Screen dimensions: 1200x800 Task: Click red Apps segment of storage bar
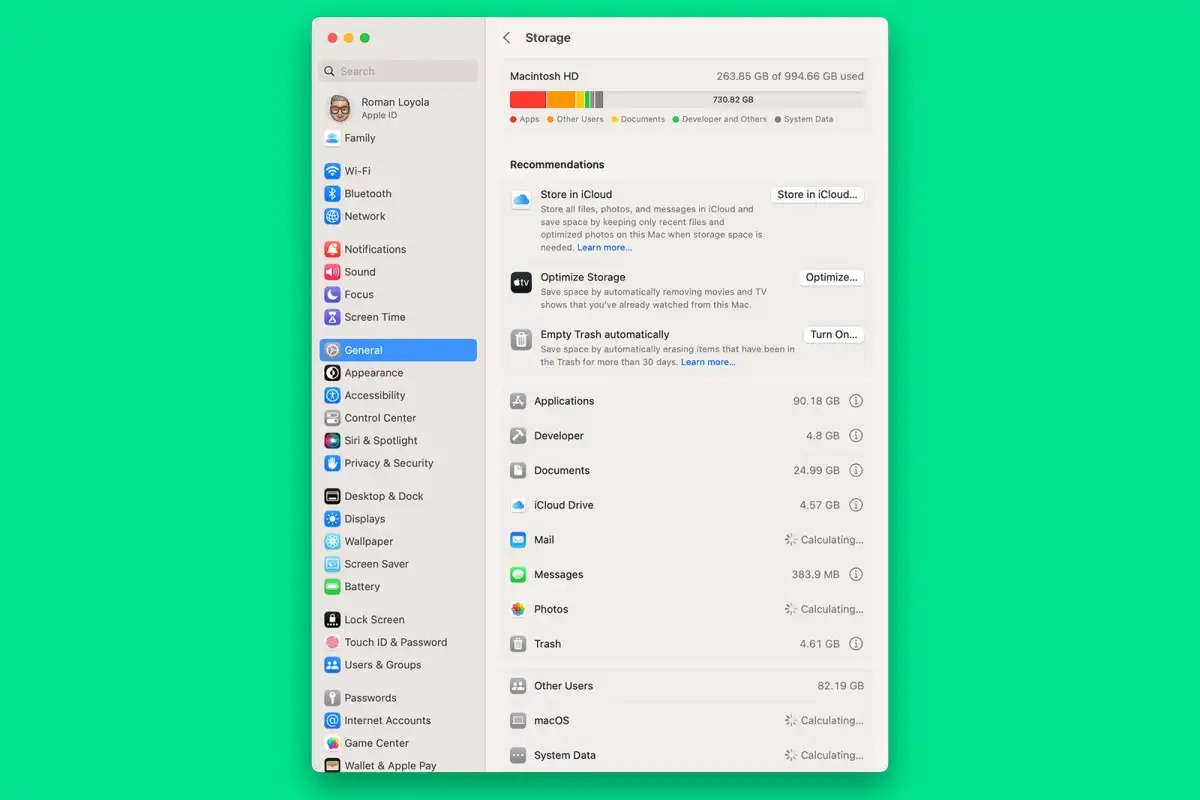pyautogui.click(x=528, y=100)
